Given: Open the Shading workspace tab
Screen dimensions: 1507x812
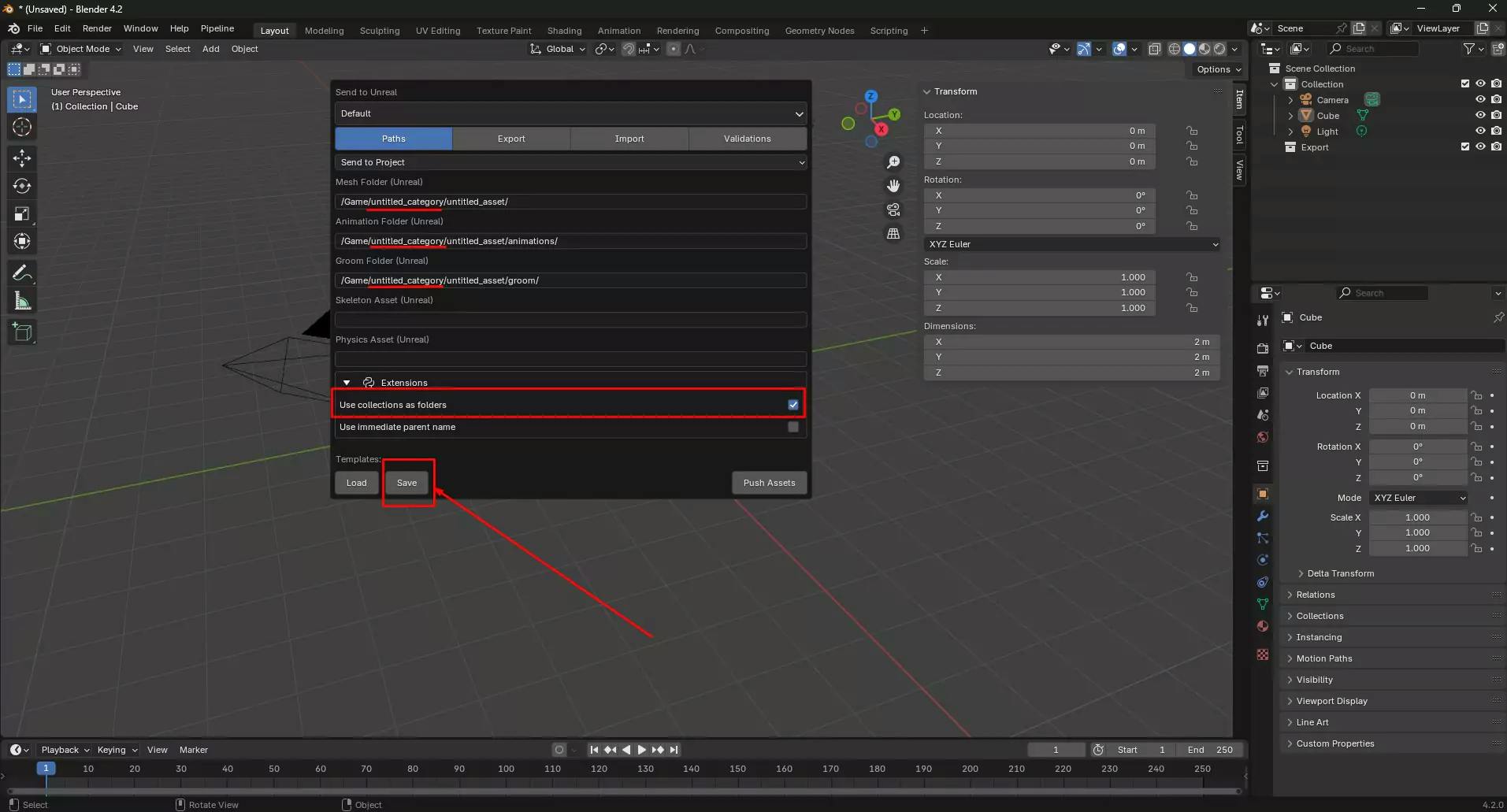Looking at the screenshot, I should pyautogui.click(x=564, y=31).
